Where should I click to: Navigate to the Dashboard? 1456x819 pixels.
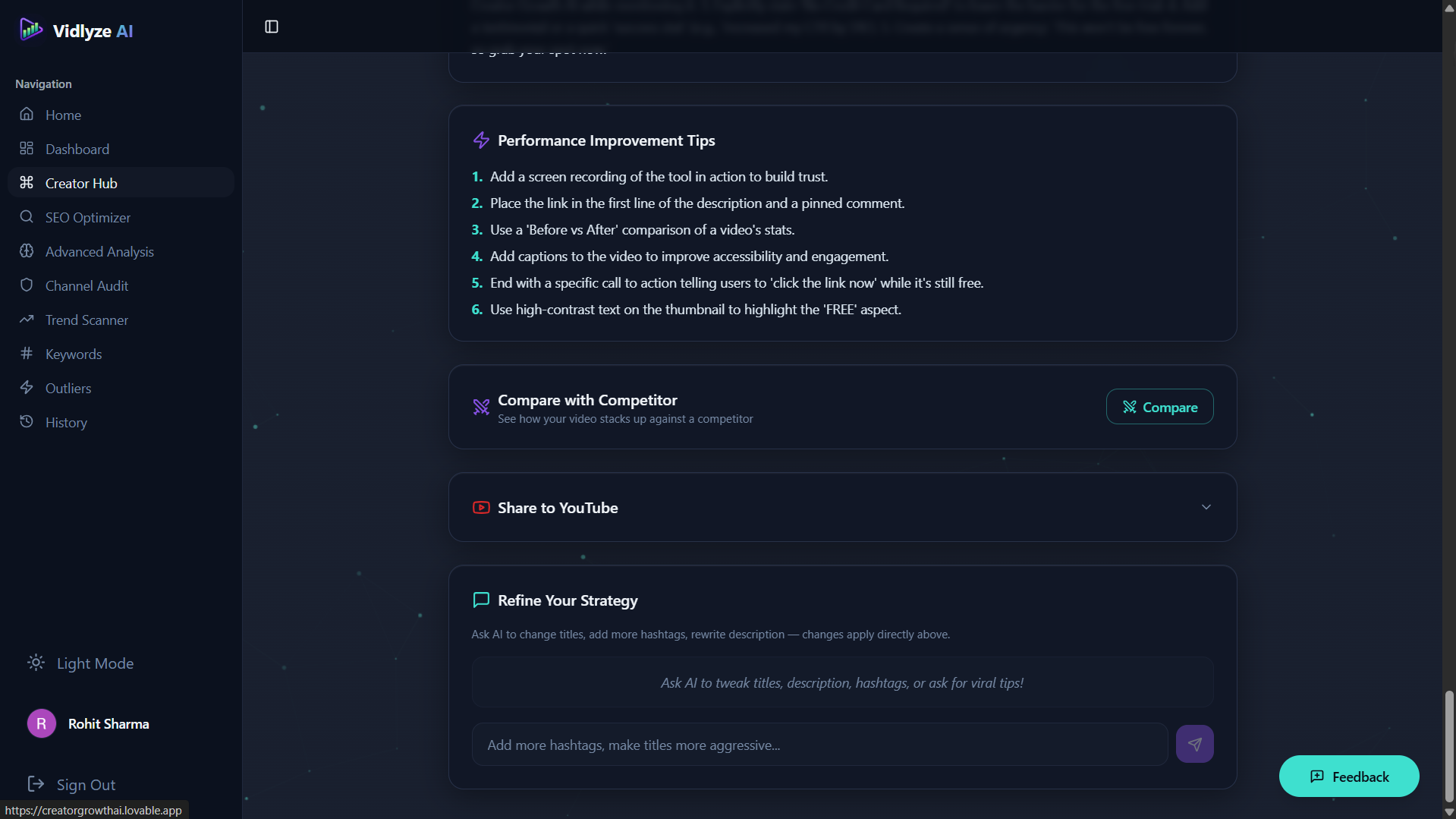click(77, 149)
